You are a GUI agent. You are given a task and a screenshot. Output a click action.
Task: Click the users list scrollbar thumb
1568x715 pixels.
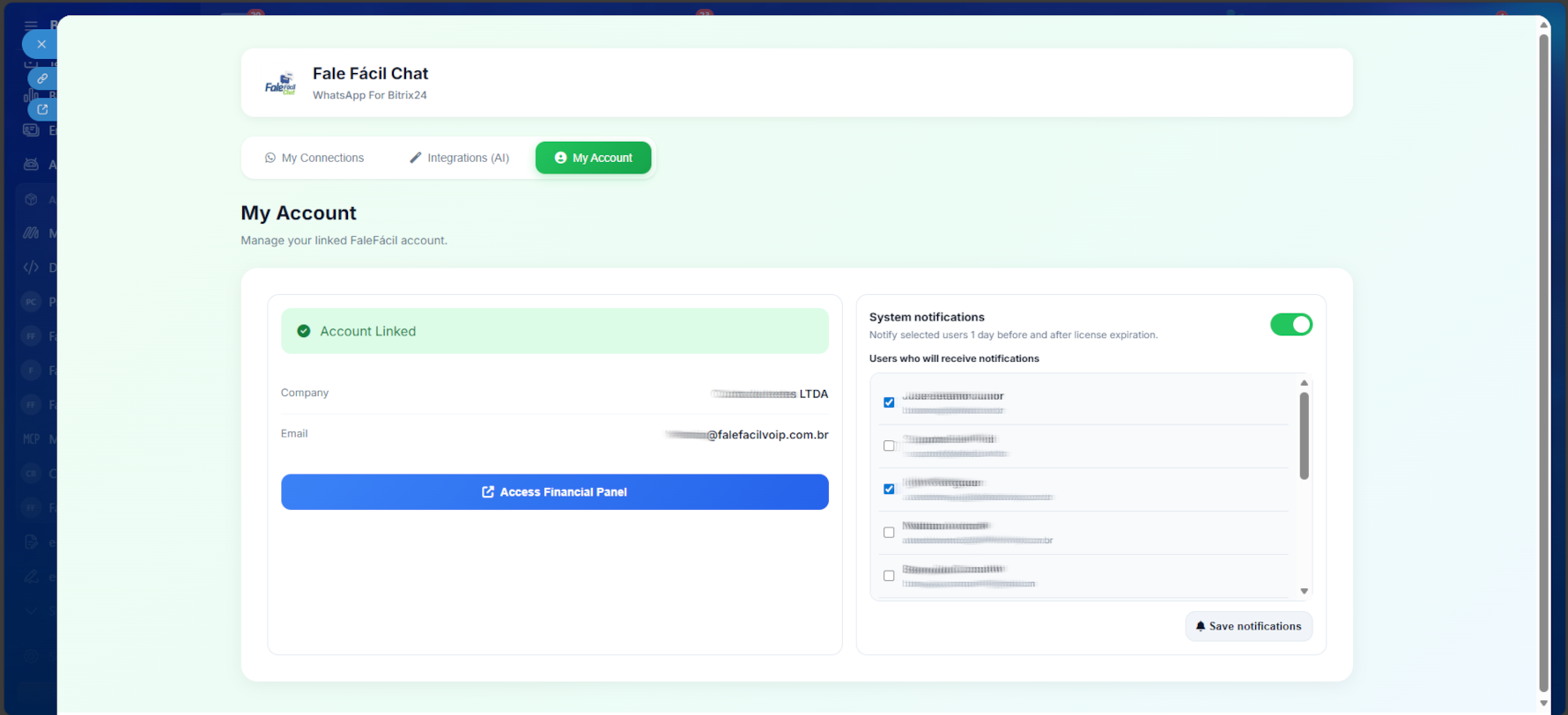(x=1304, y=436)
